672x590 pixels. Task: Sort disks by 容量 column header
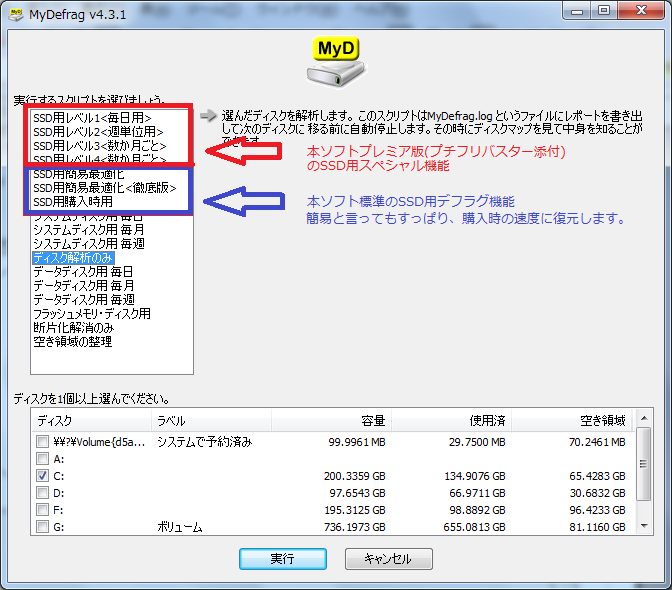(332, 421)
